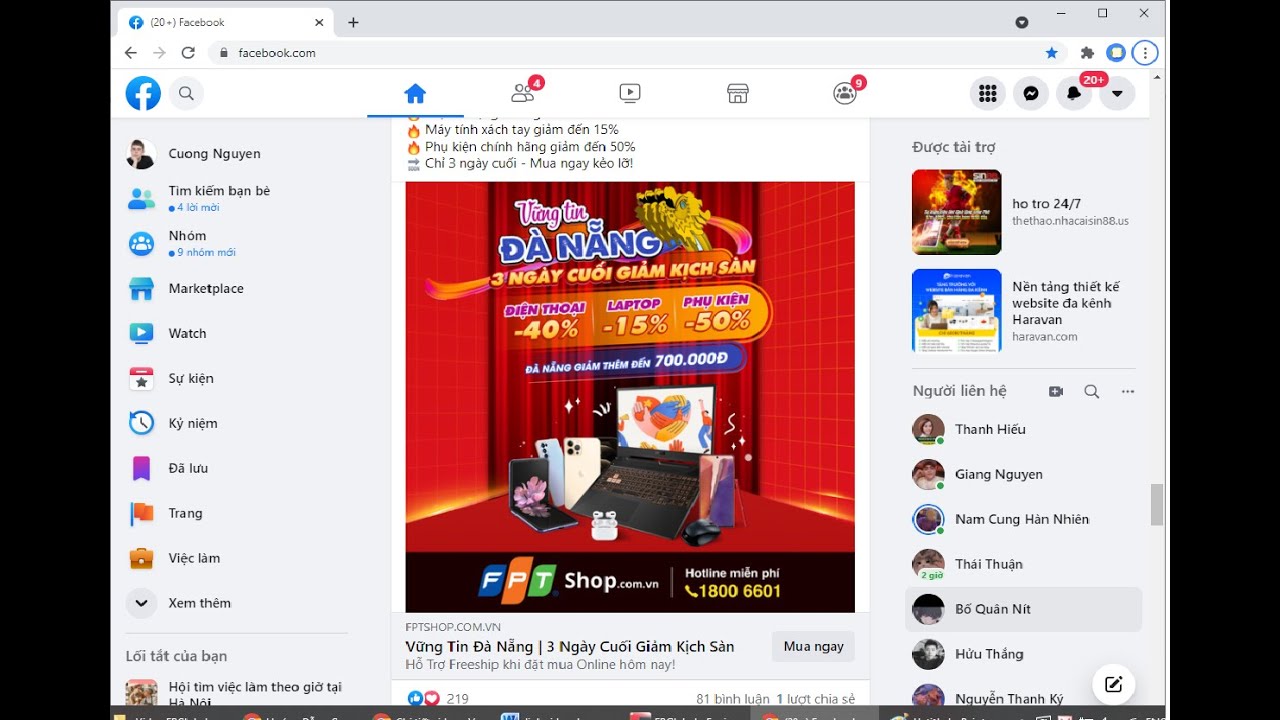Open the Facebook search icon
The width and height of the screenshot is (1280, 720).
(x=186, y=93)
